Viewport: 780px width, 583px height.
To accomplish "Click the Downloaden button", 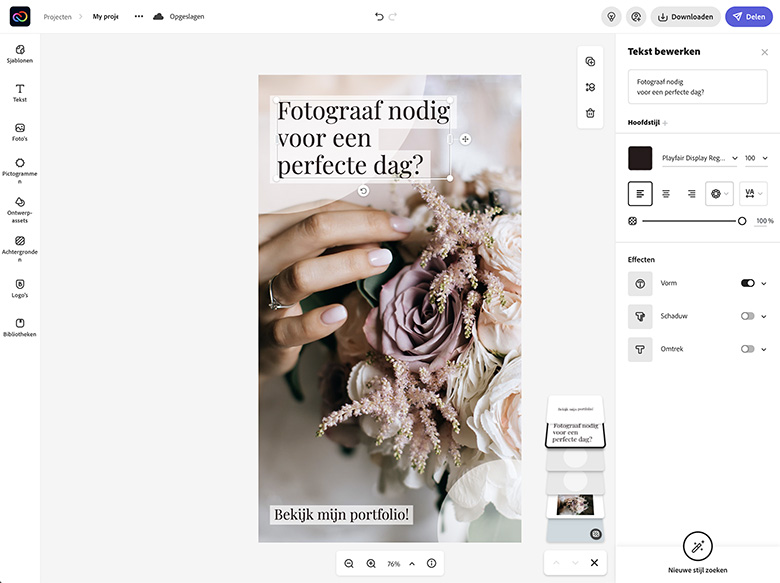I will (685, 17).
